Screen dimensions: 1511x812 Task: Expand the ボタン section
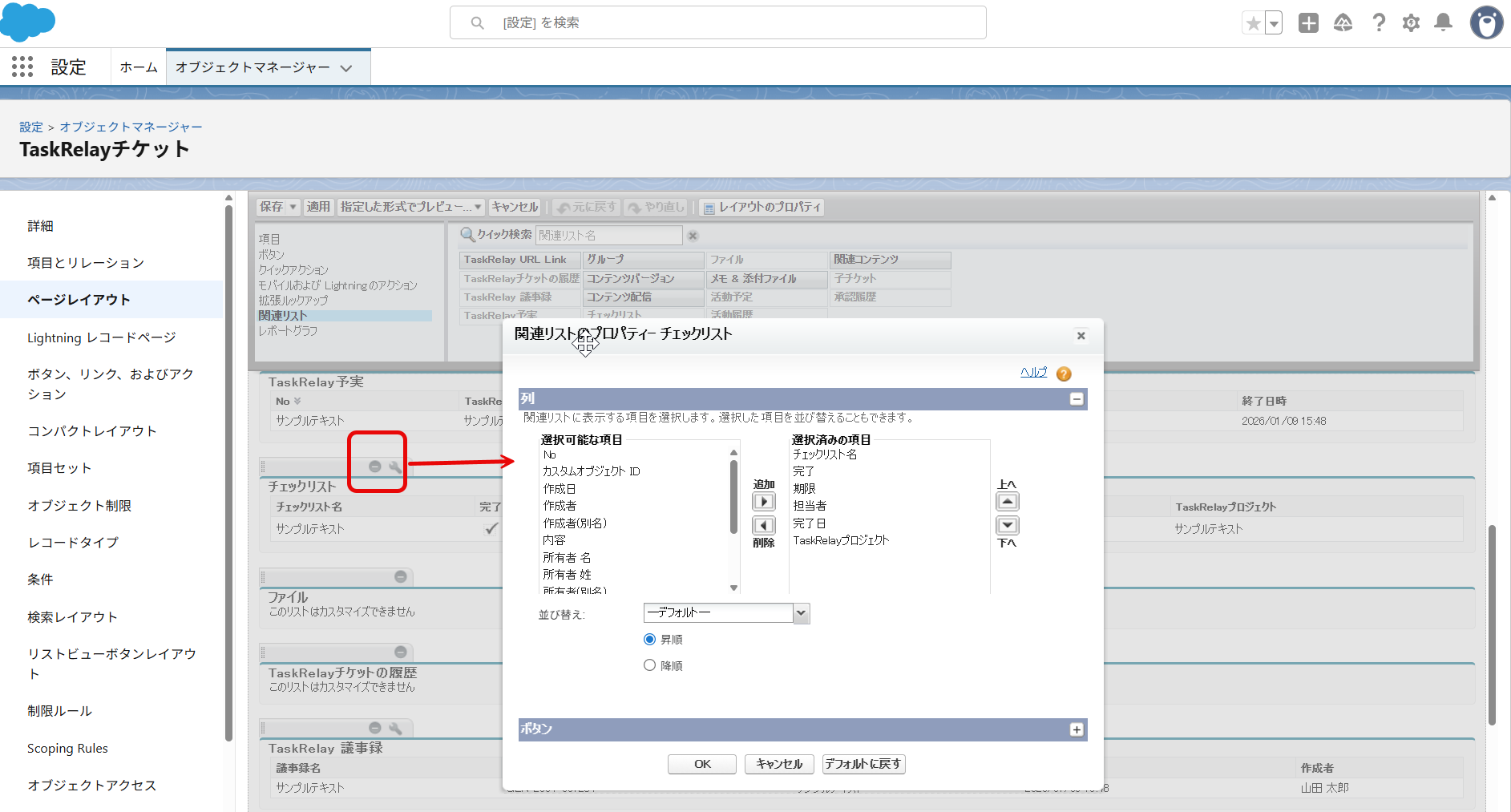[x=1077, y=729]
